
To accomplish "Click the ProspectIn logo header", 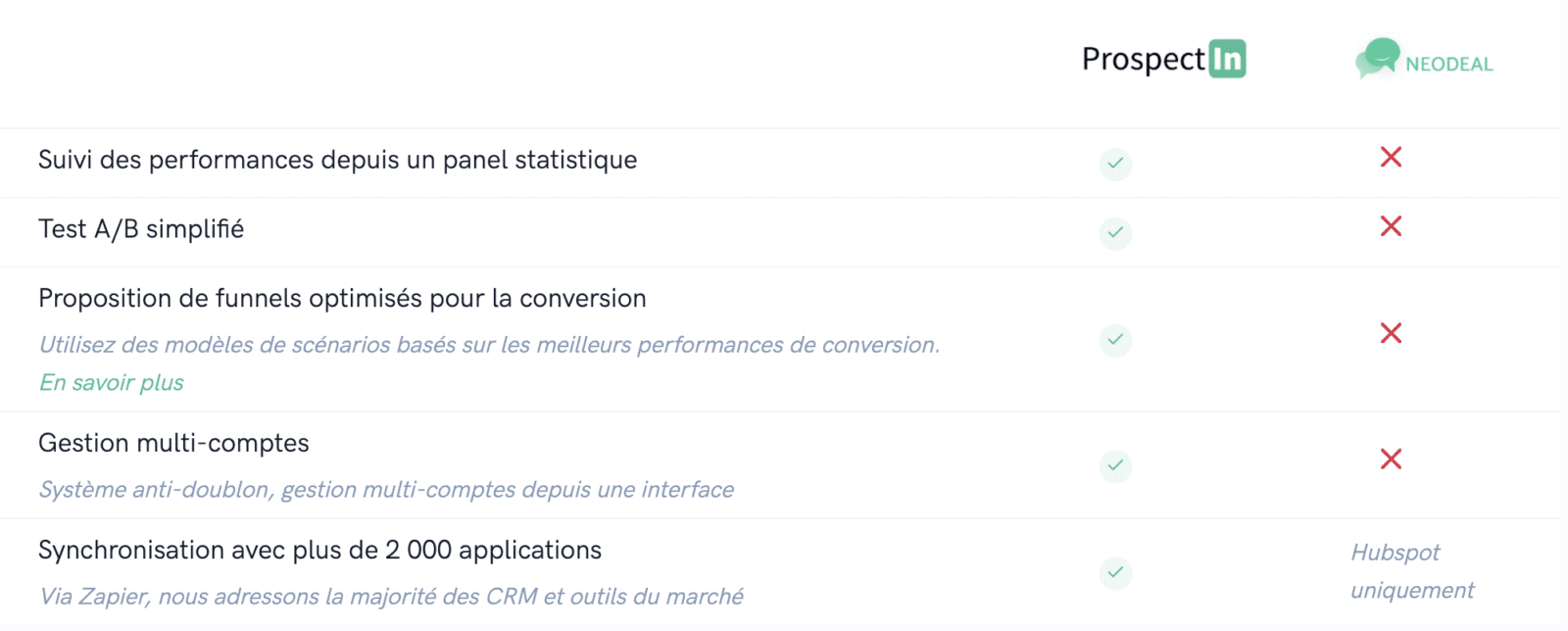I will pos(1163,59).
